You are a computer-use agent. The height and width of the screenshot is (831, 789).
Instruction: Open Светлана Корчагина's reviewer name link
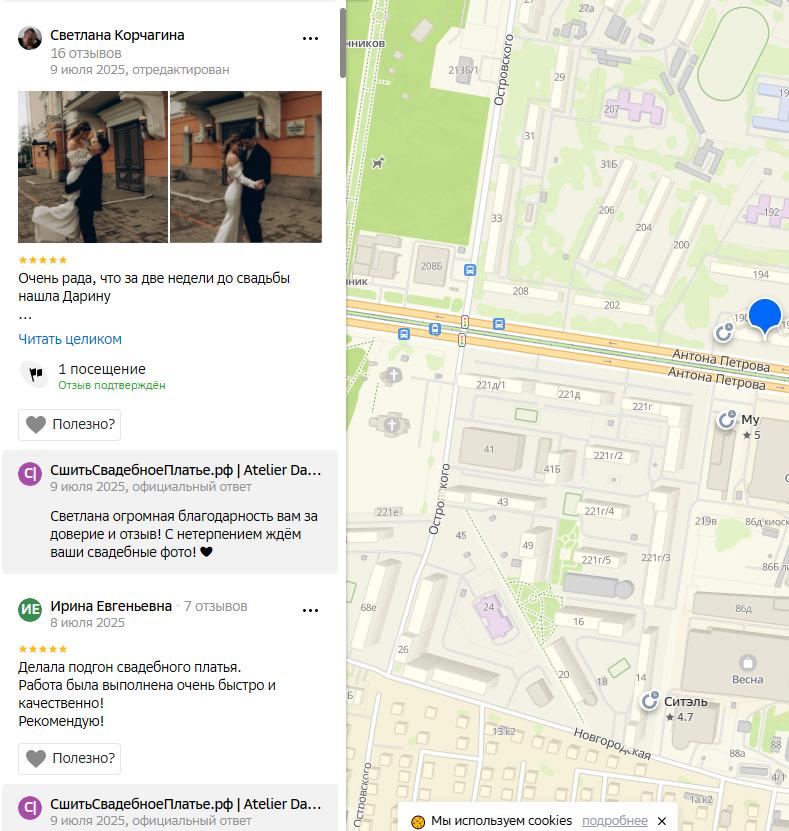tap(117, 35)
